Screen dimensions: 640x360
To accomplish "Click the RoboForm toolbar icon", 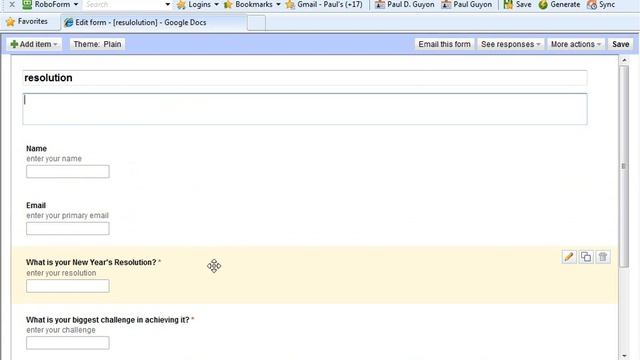I will [27, 4].
